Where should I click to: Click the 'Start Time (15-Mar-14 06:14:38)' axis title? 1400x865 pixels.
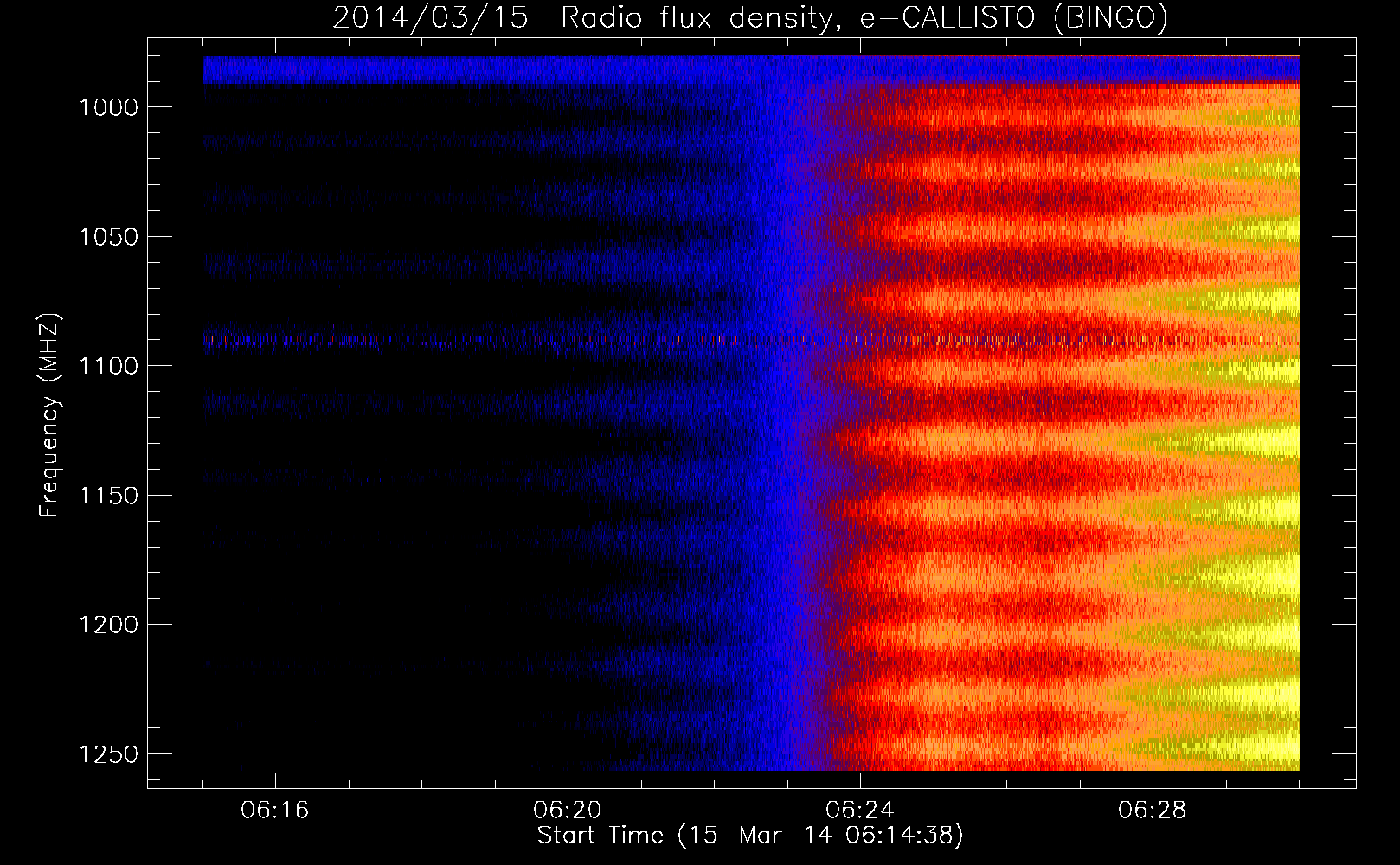point(750,836)
